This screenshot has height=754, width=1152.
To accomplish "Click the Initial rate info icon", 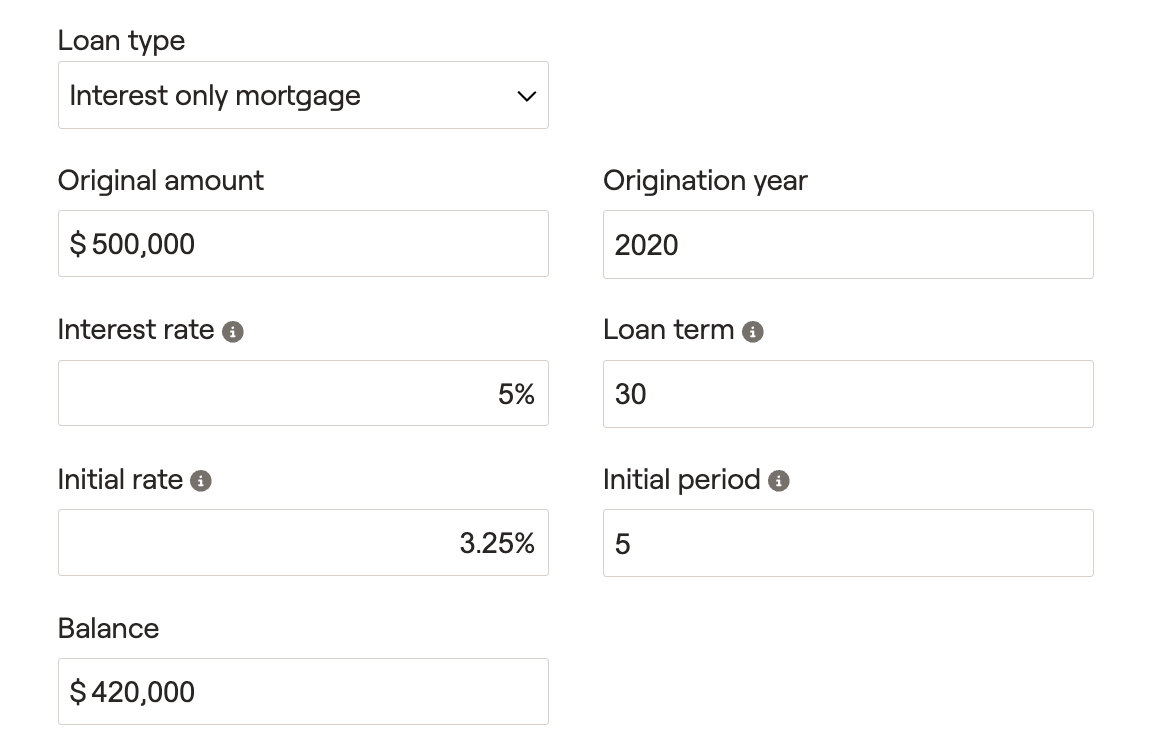I will tap(201, 481).
